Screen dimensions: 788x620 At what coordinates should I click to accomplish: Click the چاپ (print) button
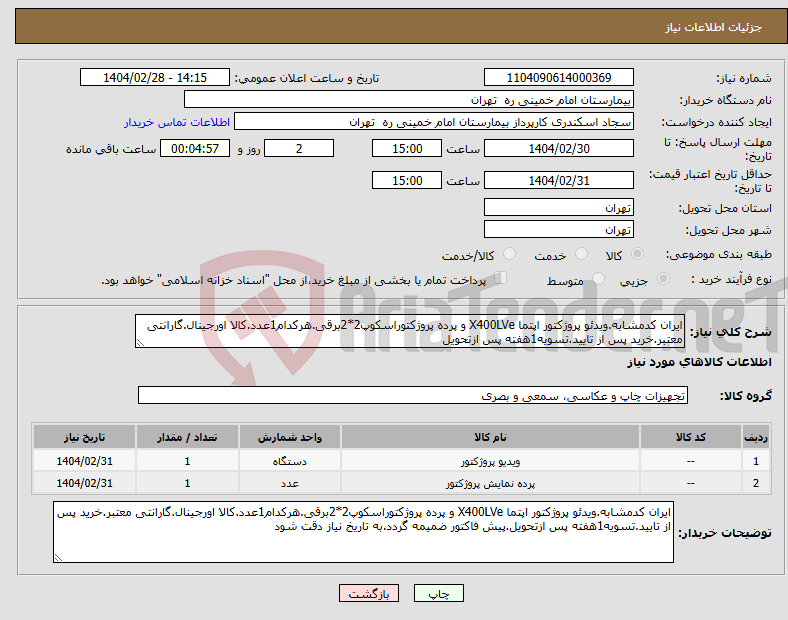438,593
